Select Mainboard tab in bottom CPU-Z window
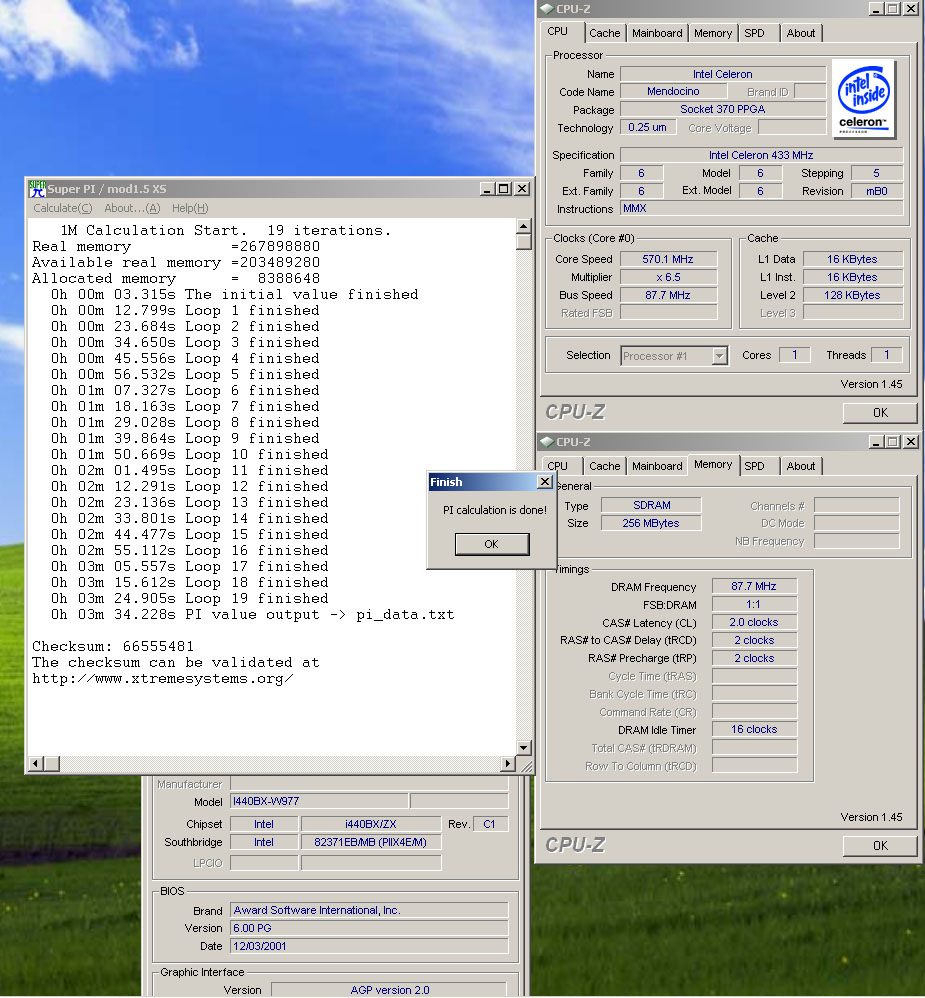 [657, 466]
